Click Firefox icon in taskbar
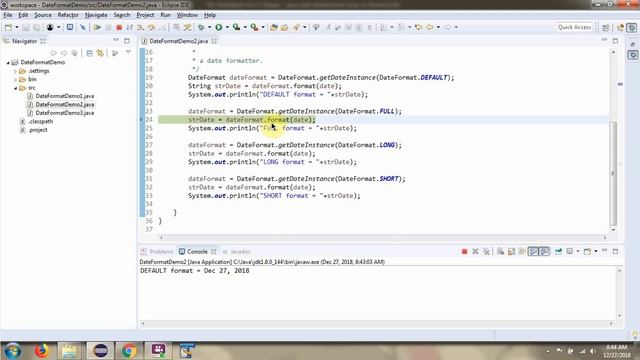Image resolution: width=640 pixels, height=360 pixels. point(42,351)
